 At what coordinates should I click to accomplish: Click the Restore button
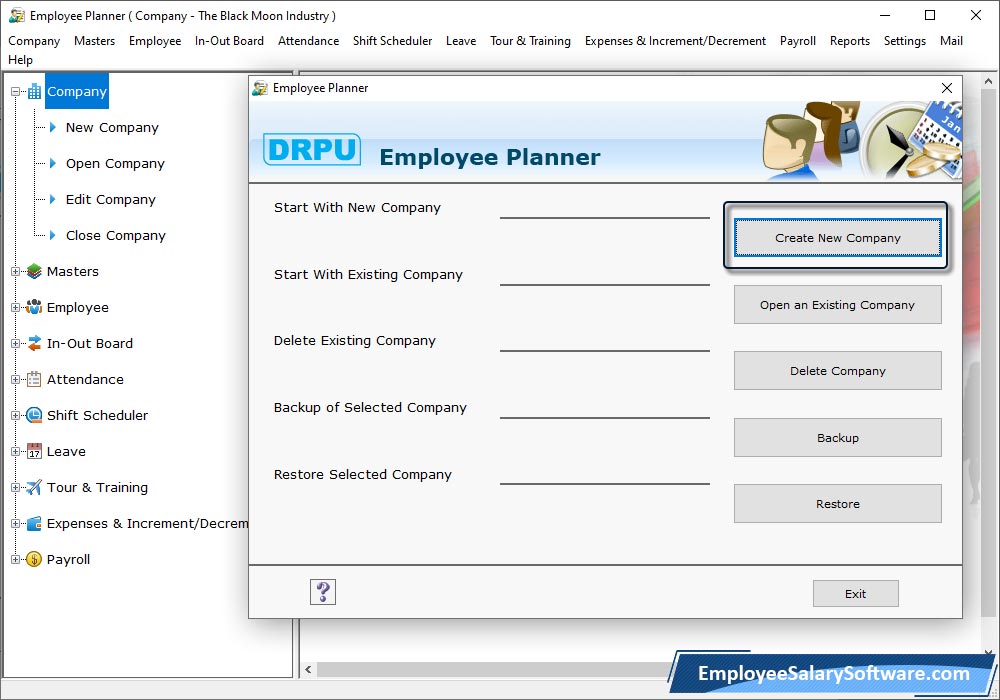837,504
